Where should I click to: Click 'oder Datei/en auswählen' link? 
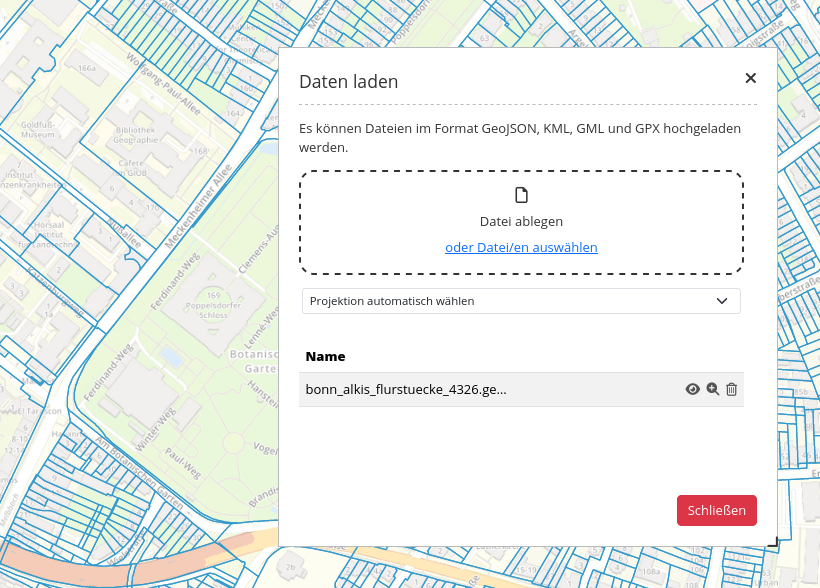pos(521,247)
